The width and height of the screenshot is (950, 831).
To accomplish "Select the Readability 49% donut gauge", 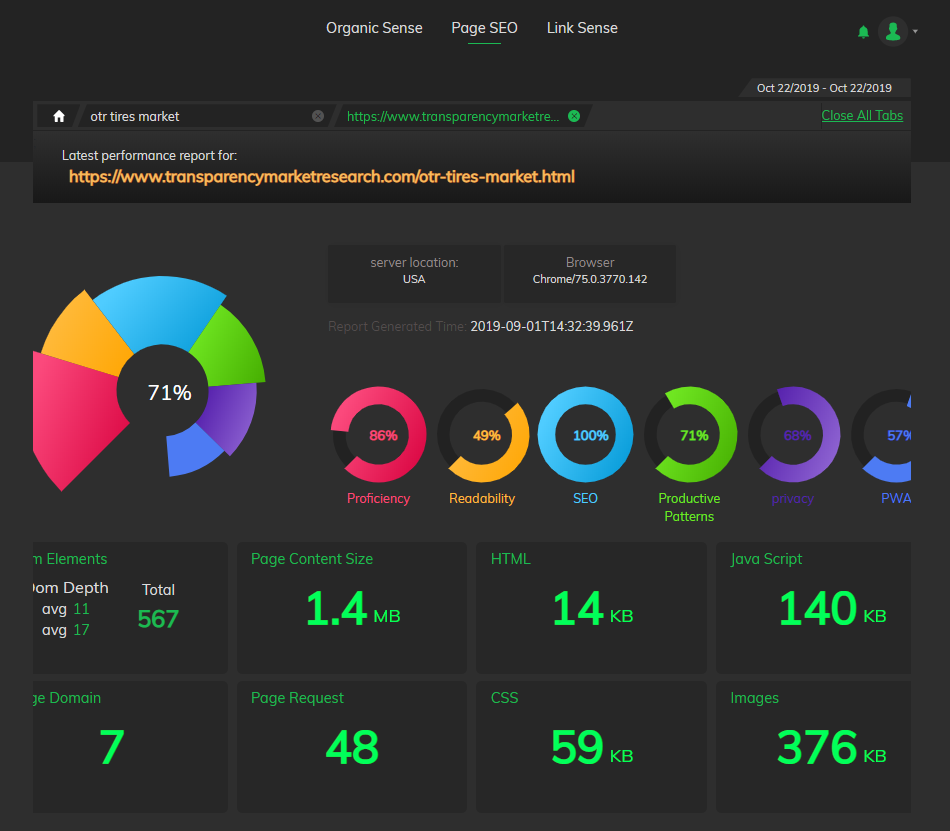I will click(x=482, y=434).
